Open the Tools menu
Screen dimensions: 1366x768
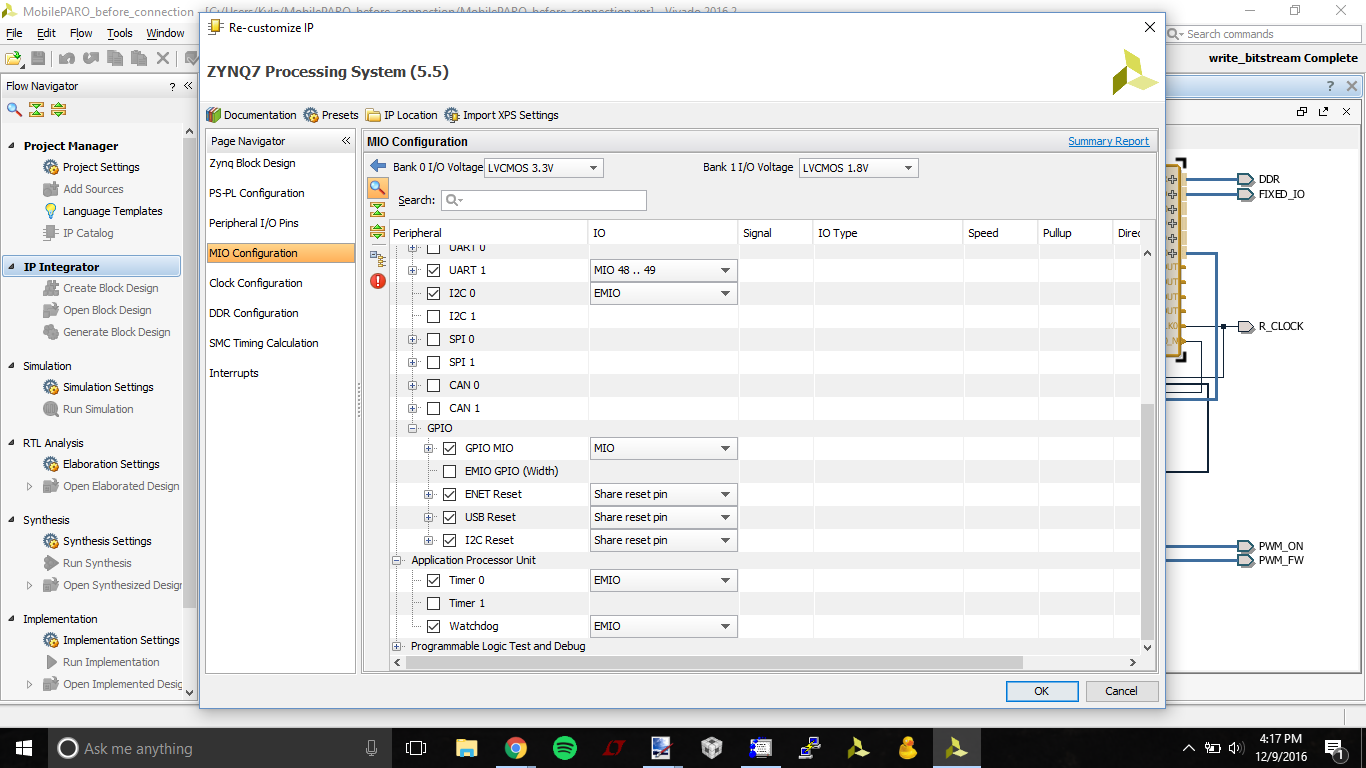[x=120, y=33]
